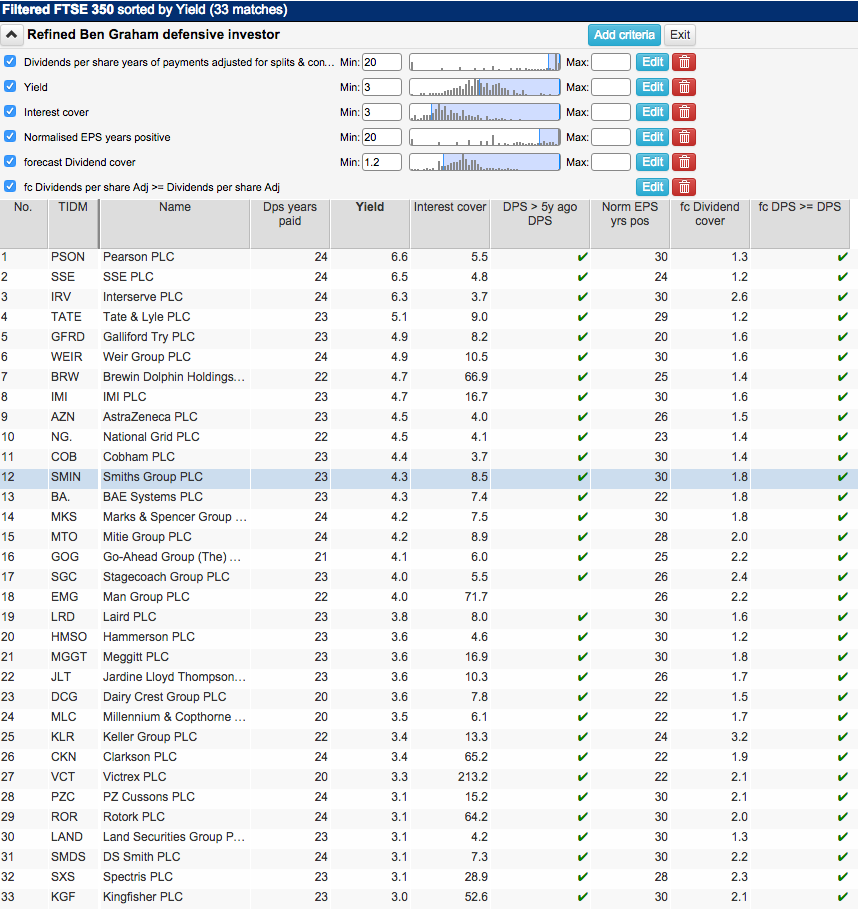Sort by the Name column header

175,223
